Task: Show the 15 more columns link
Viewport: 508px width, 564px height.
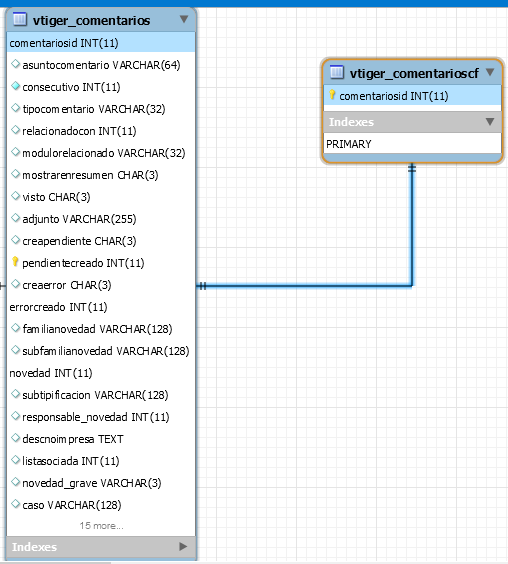Action: pos(101,526)
